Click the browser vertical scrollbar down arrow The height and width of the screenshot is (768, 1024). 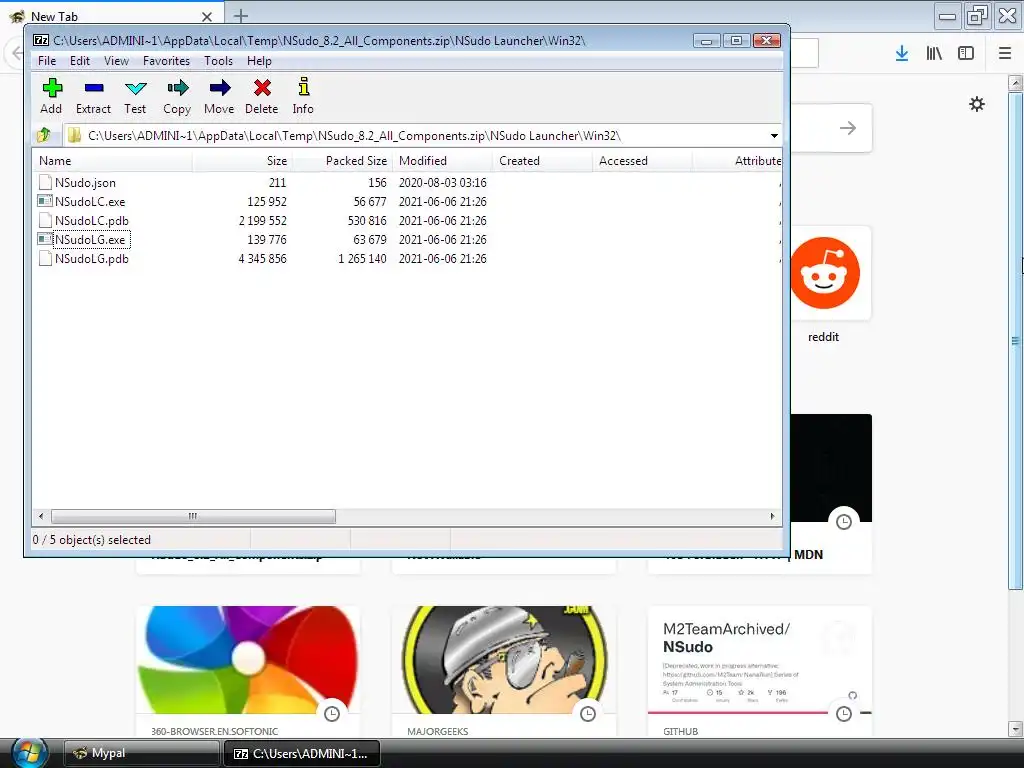click(1016, 728)
